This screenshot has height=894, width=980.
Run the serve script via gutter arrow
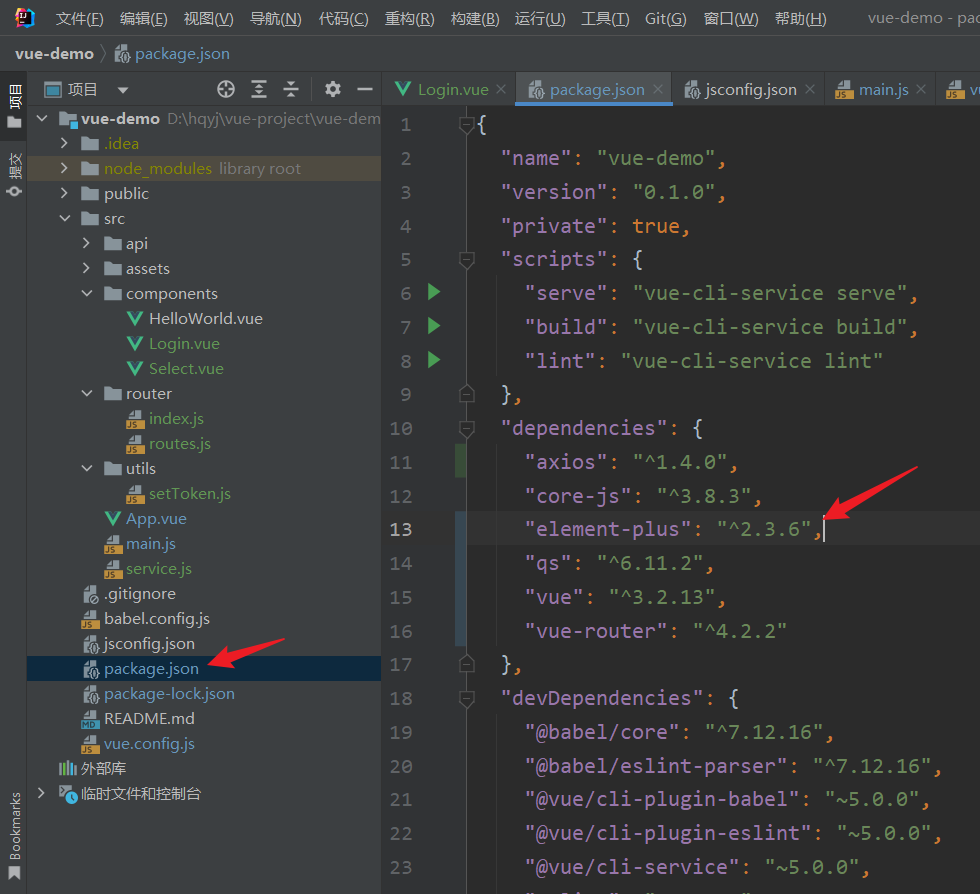[x=433, y=292]
